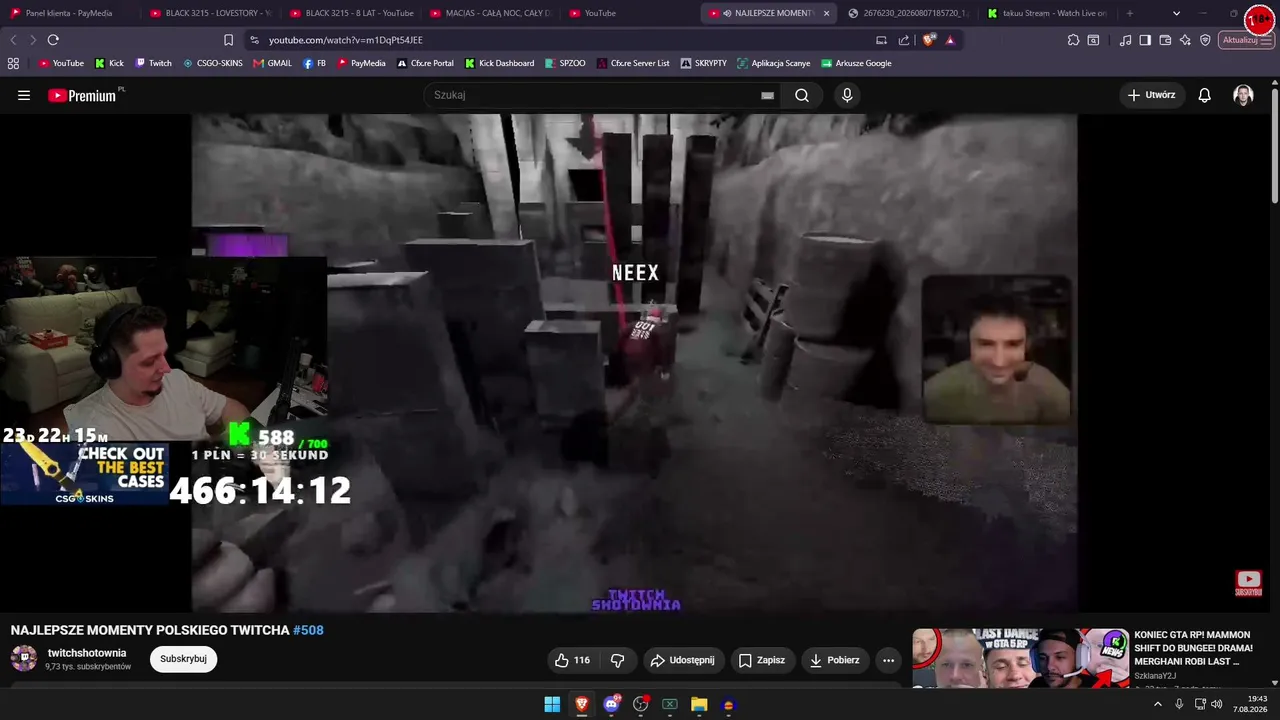Activate voice search microphone on YouTube
This screenshot has width=1280, height=720.
click(x=847, y=95)
